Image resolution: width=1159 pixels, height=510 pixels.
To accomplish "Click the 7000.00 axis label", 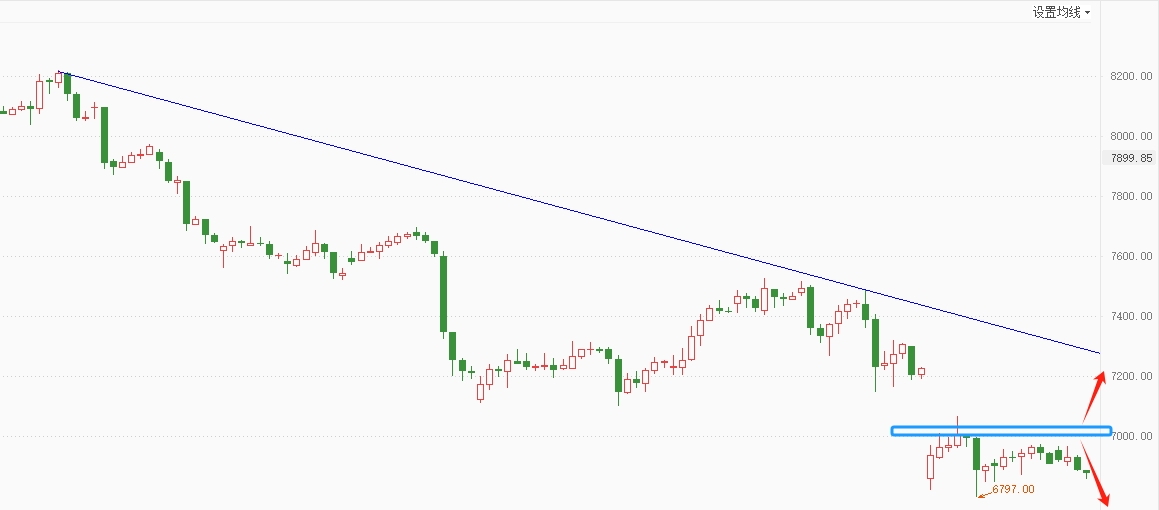I will tap(1131, 436).
